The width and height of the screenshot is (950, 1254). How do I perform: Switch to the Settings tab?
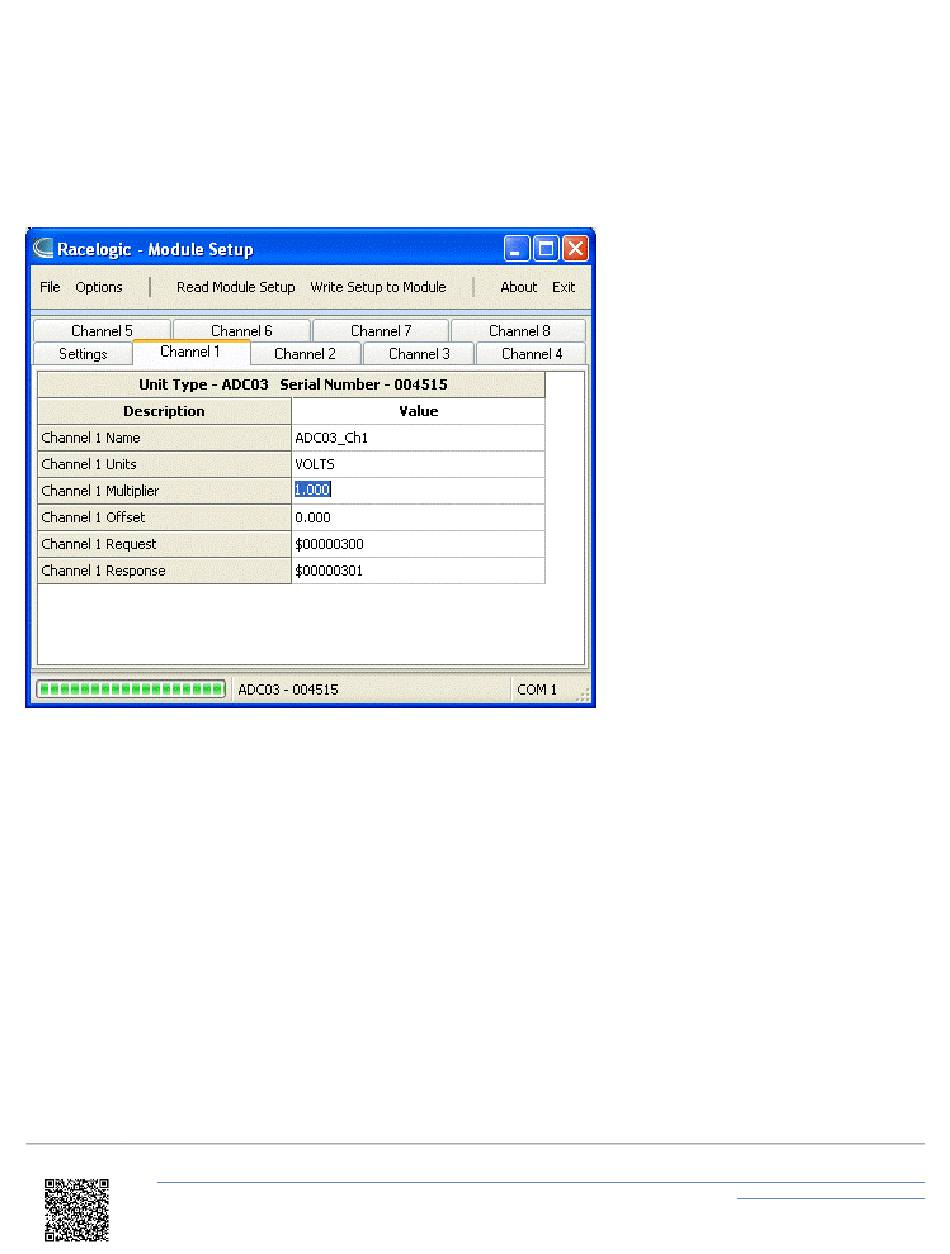83,354
